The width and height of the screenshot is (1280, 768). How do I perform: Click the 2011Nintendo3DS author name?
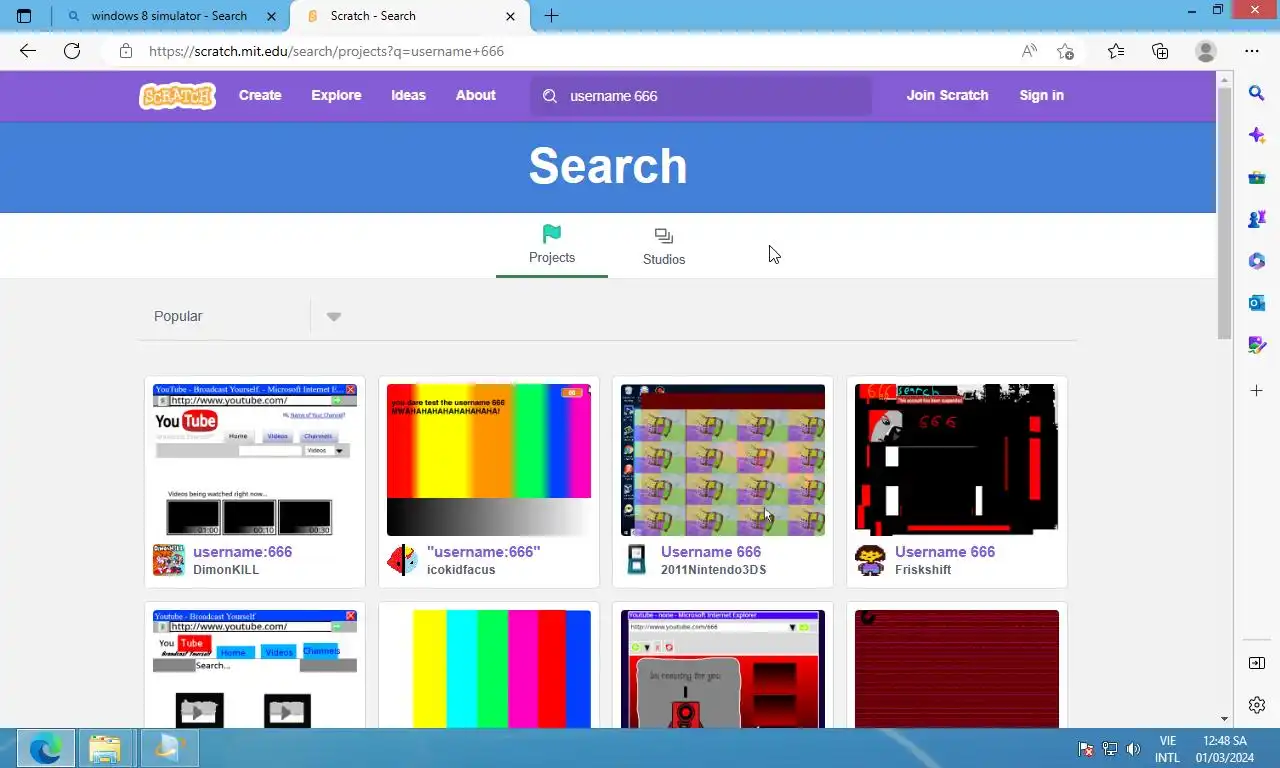click(x=713, y=570)
